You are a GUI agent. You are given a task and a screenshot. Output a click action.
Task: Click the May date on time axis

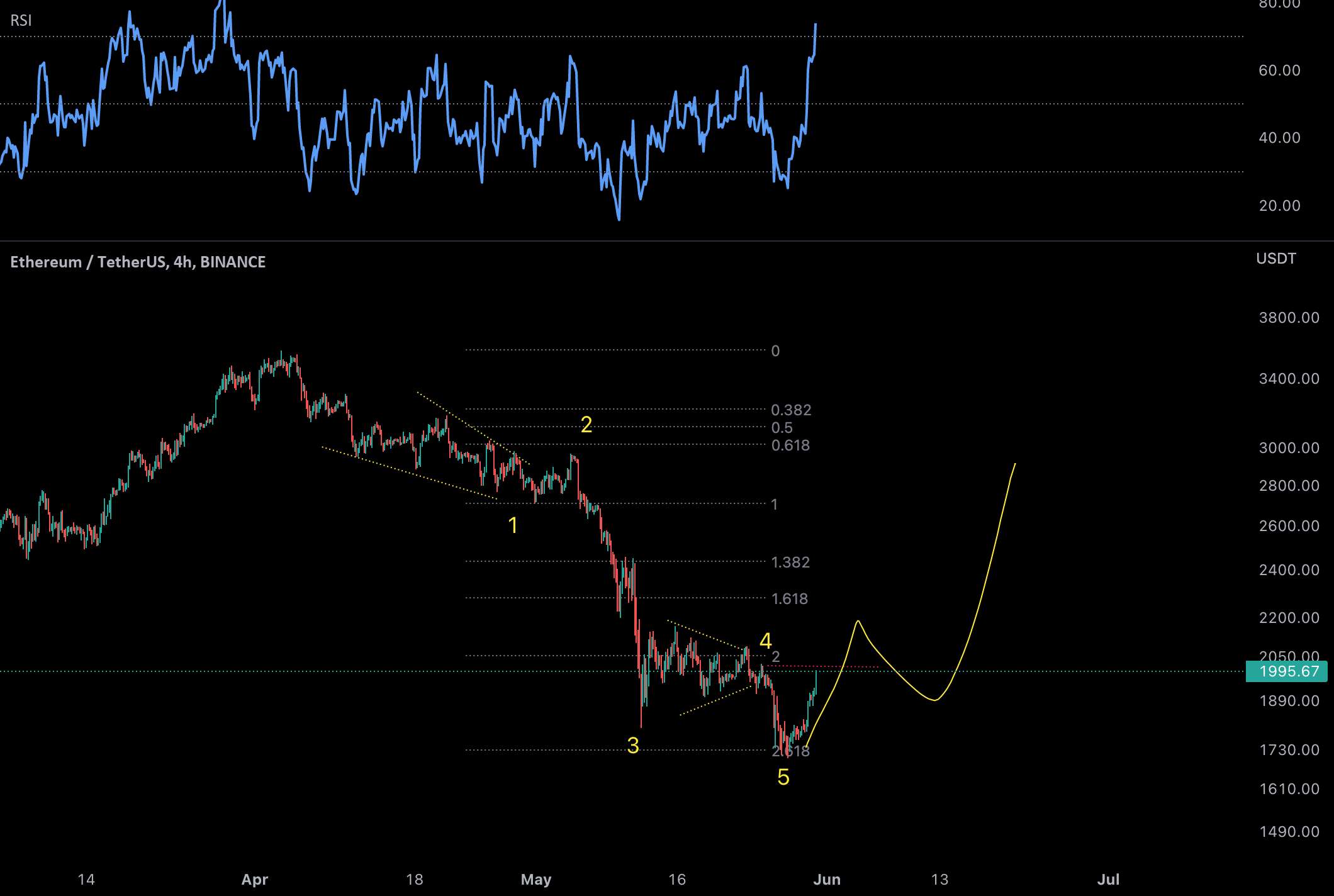pyautogui.click(x=536, y=879)
